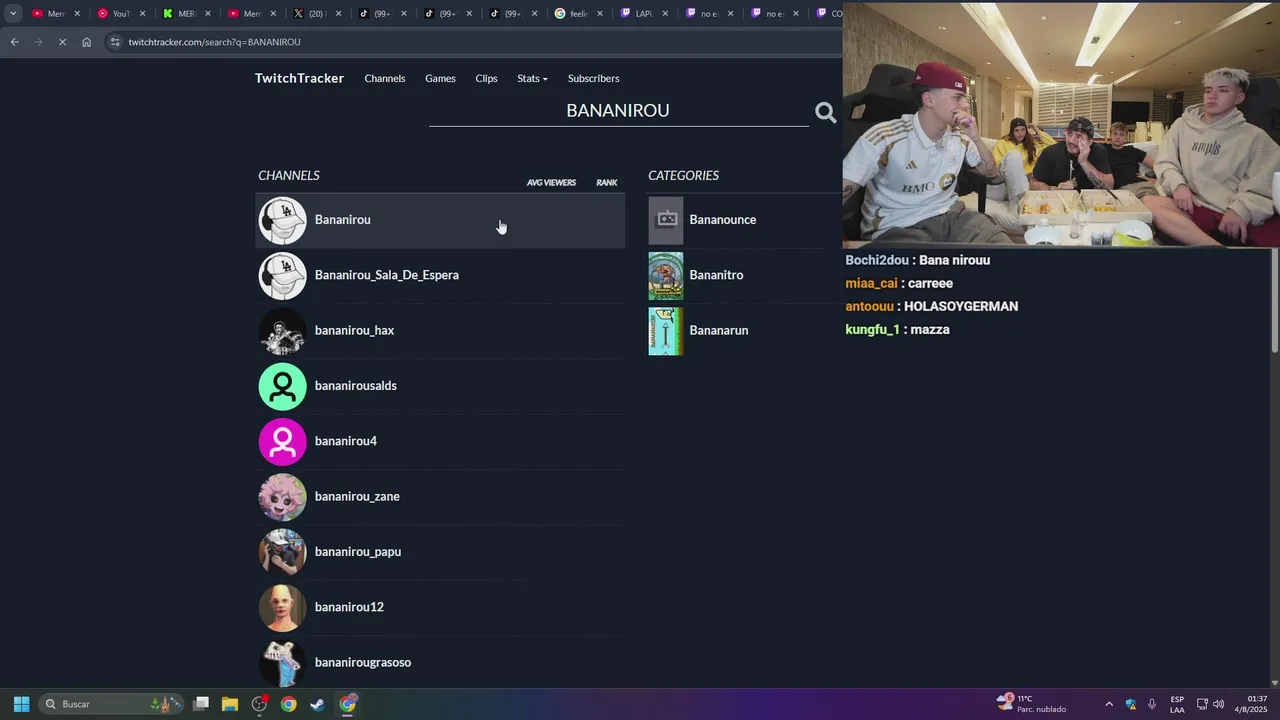Click the BANANIROU search input field
The width and height of the screenshot is (1280, 720).
click(x=618, y=111)
